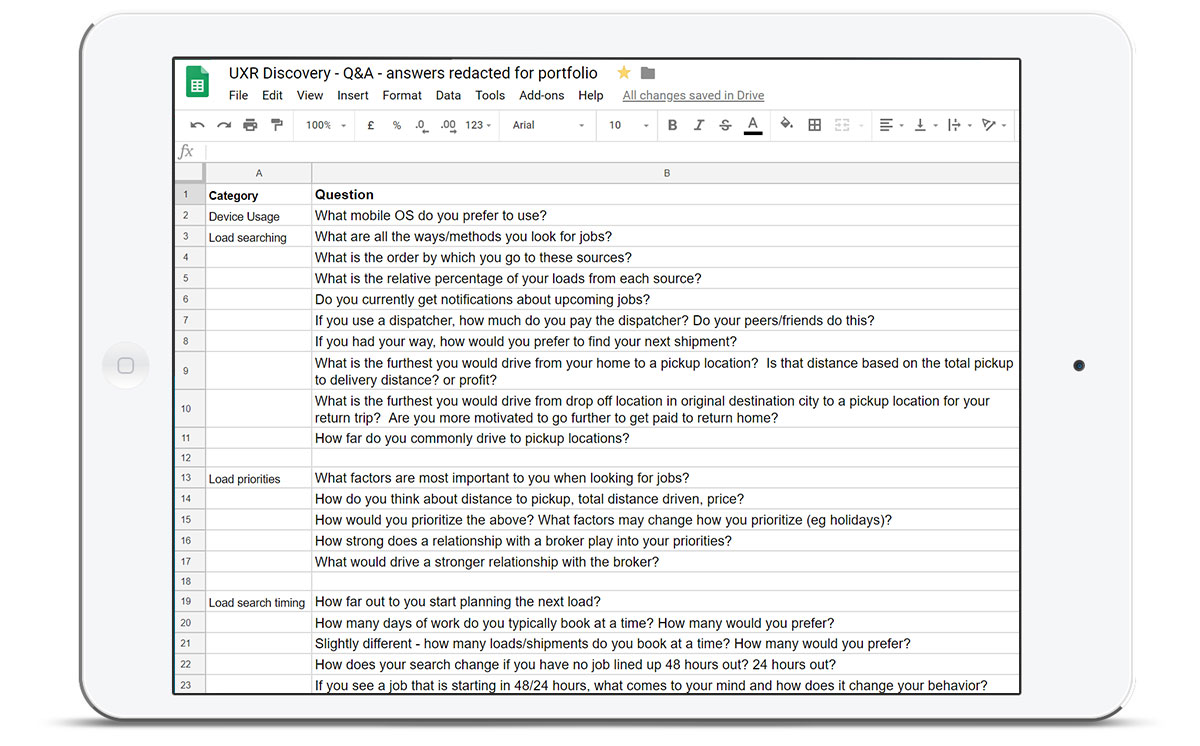Select row 12 header
This screenshot has height=746, width=1200.
pos(190,458)
